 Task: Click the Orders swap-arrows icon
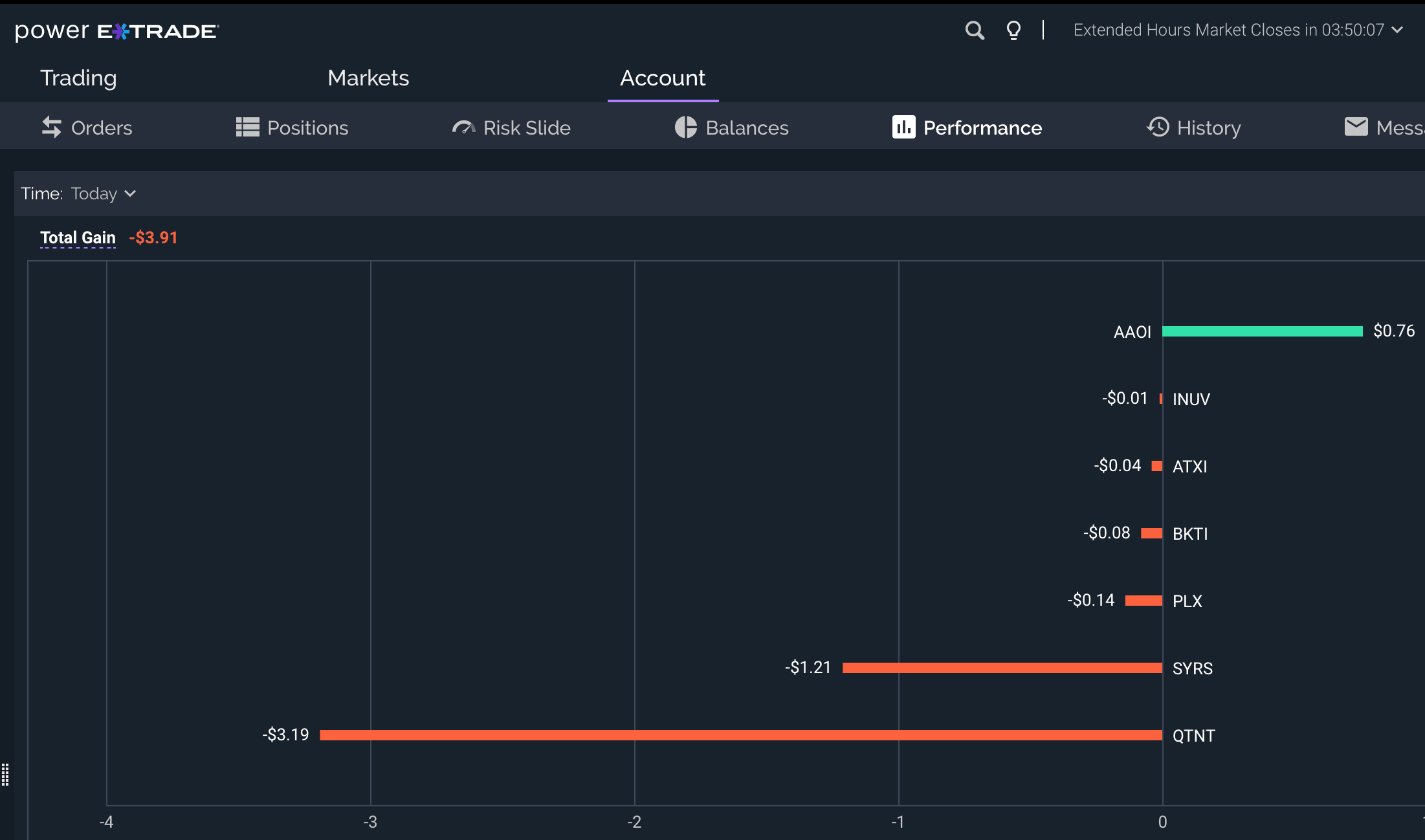click(52, 127)
